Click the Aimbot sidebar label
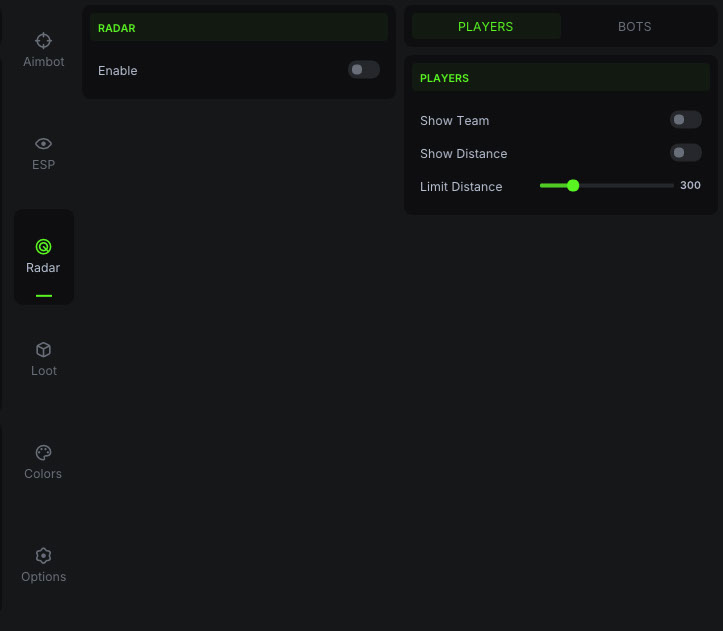This screenshot has width=723, height=631. (x=44, y=62)
